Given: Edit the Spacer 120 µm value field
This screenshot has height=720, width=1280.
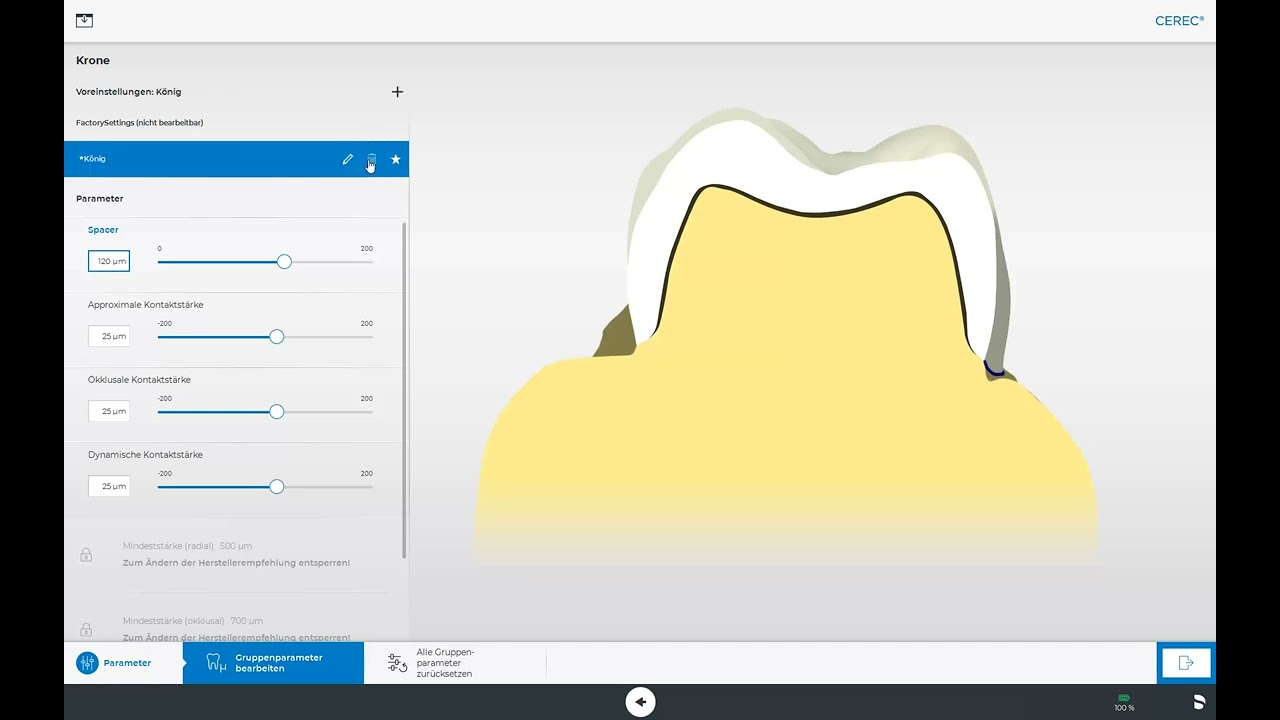Looking at the screenshot, I should (109, 261).
